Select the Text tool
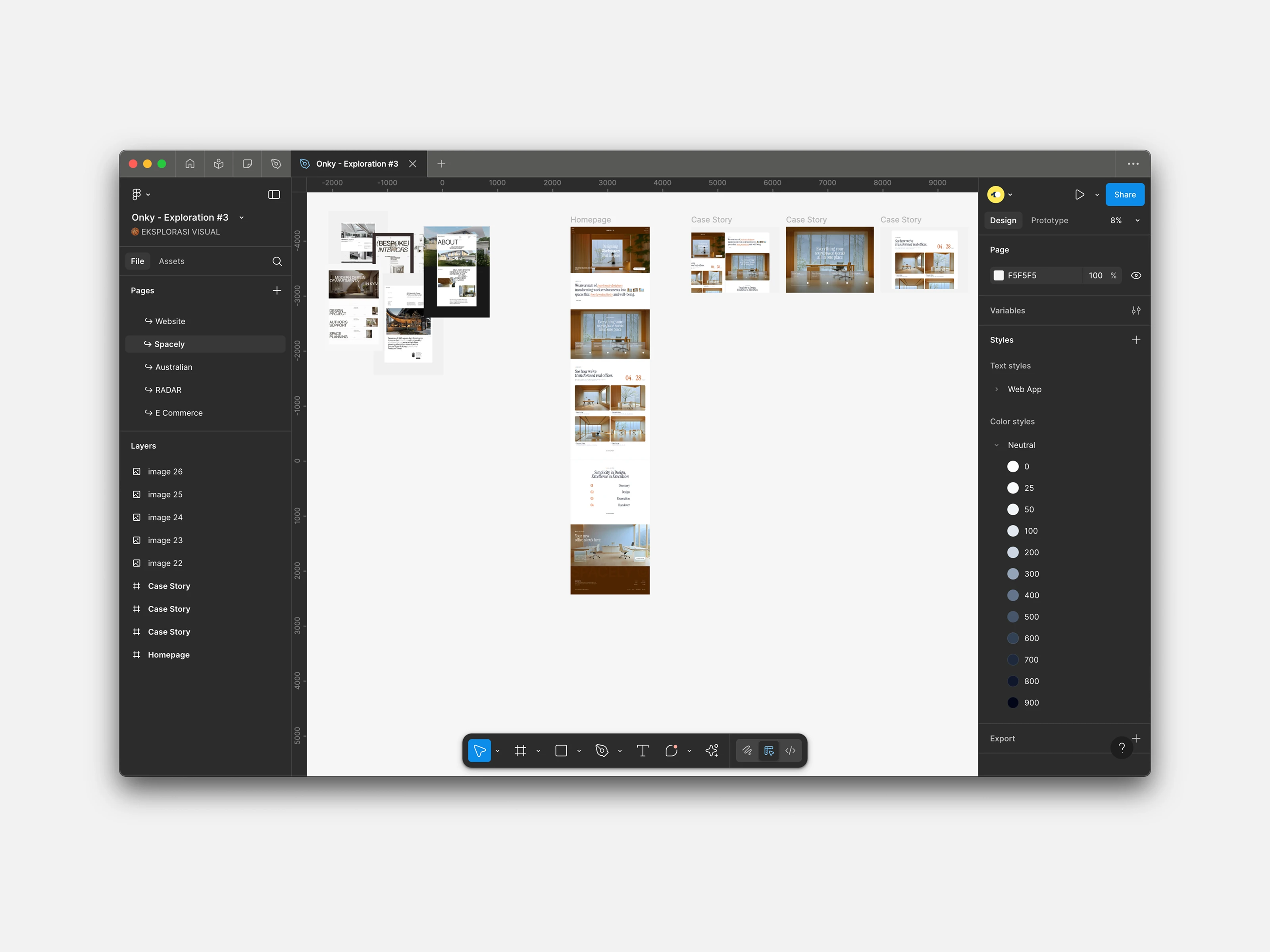 643,750
